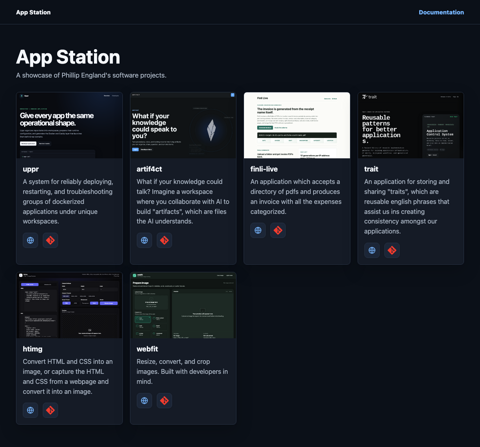
Task: Click artif4ct description about artifacts
Action: point(183,201)
